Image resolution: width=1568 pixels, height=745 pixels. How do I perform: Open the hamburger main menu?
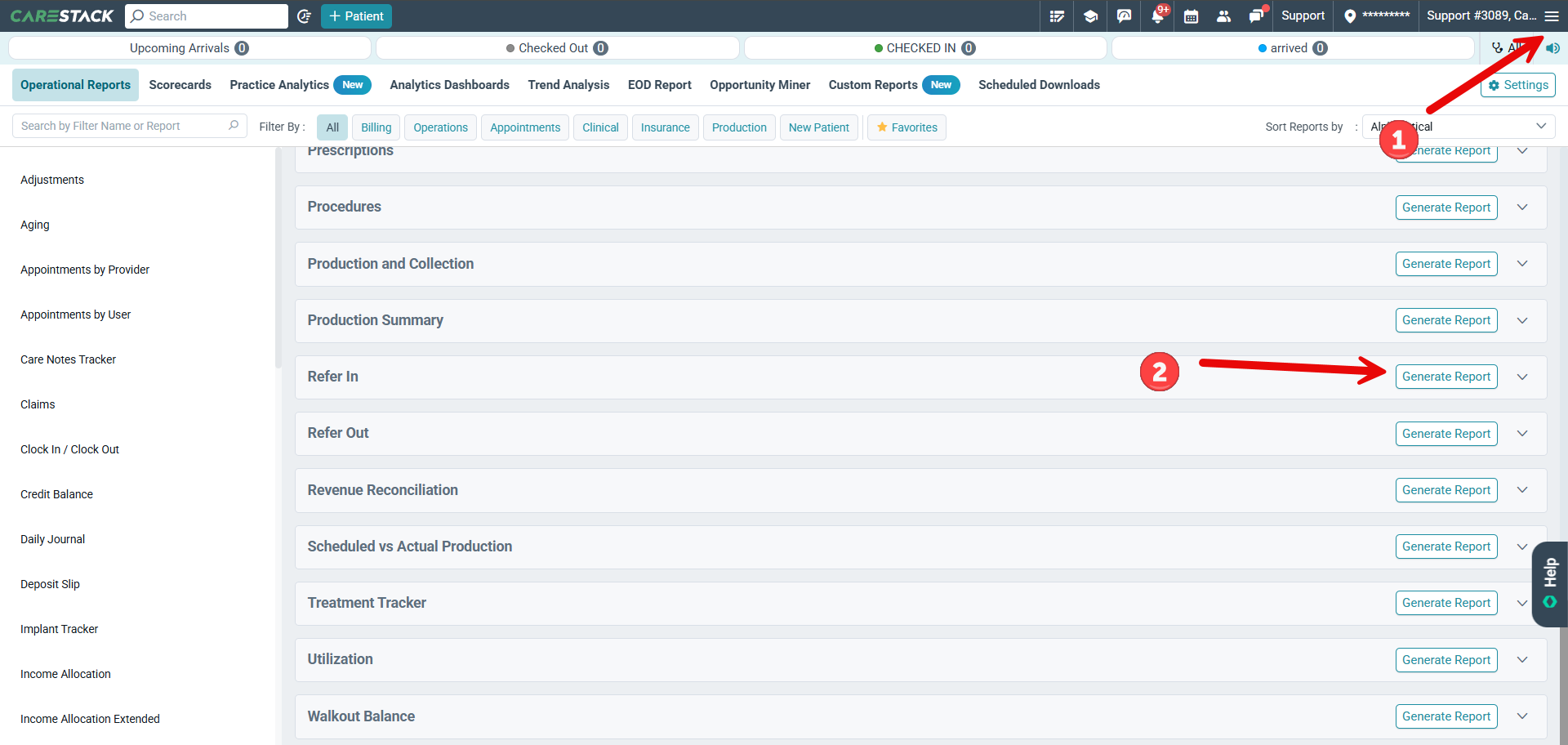[x=1552, y=16]
